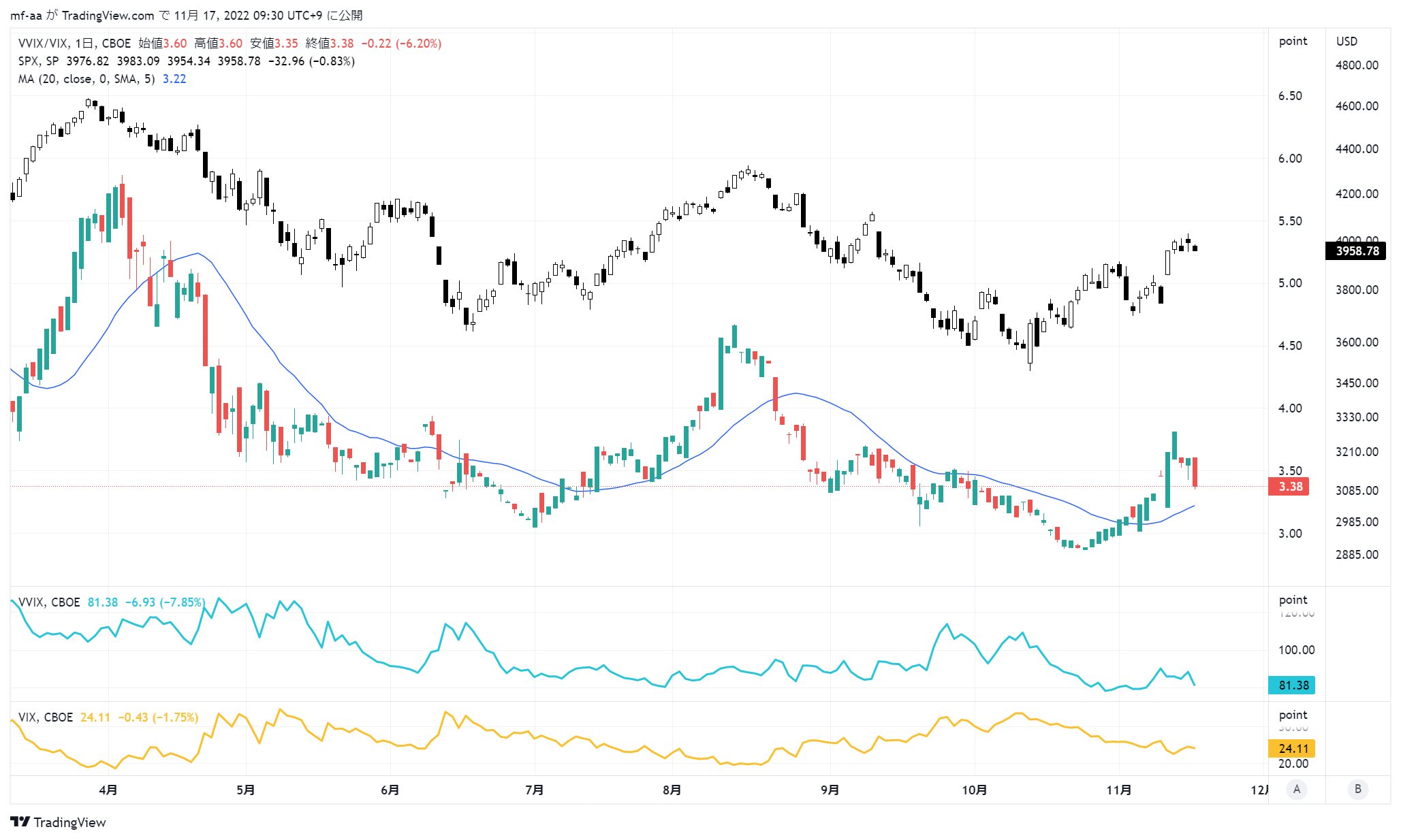Click the 3600.00 price scale value

point(1357,342)
